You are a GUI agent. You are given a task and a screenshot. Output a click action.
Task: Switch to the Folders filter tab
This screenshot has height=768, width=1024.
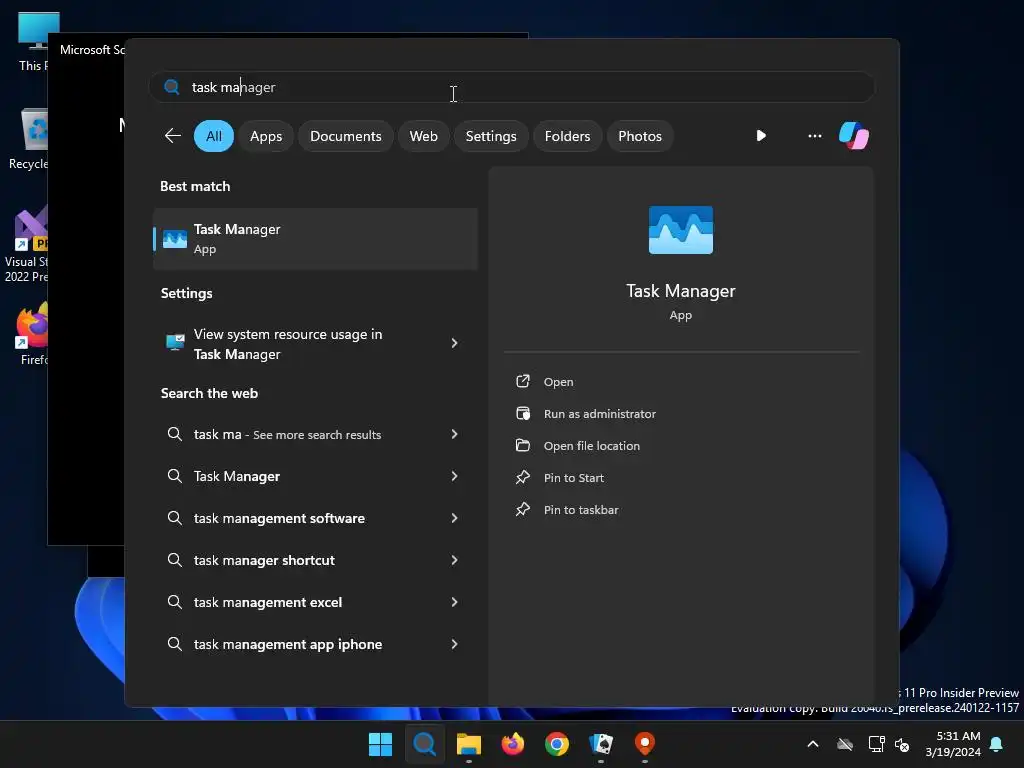[567, 136]
